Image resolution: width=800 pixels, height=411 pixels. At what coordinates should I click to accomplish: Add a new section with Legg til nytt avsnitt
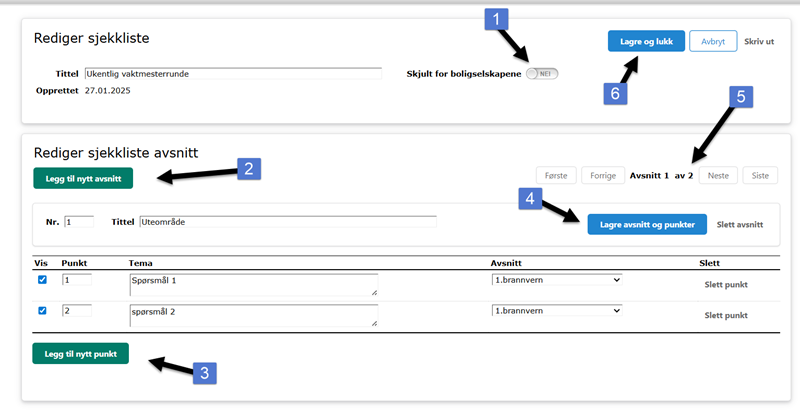(x=83, y=178)
